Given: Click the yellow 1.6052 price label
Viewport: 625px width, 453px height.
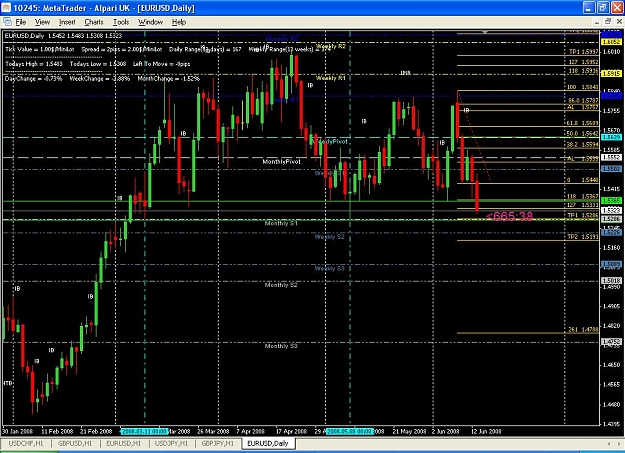Looking at the screenshot, I should coord(611,42).
